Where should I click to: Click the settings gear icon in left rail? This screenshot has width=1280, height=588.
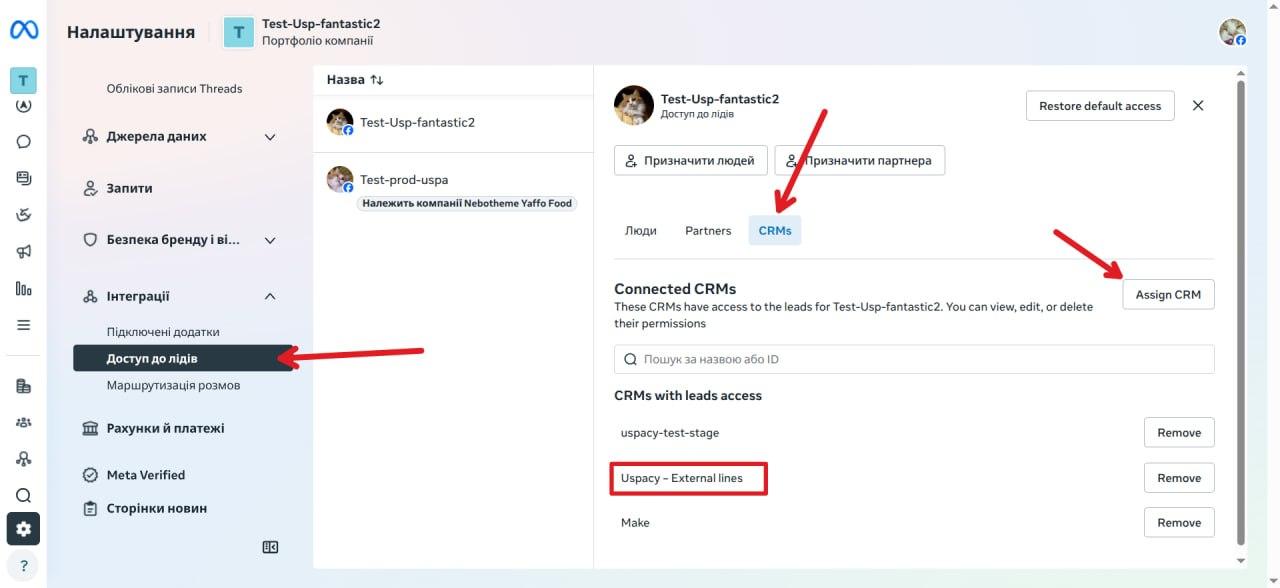(x=24, y=529)
